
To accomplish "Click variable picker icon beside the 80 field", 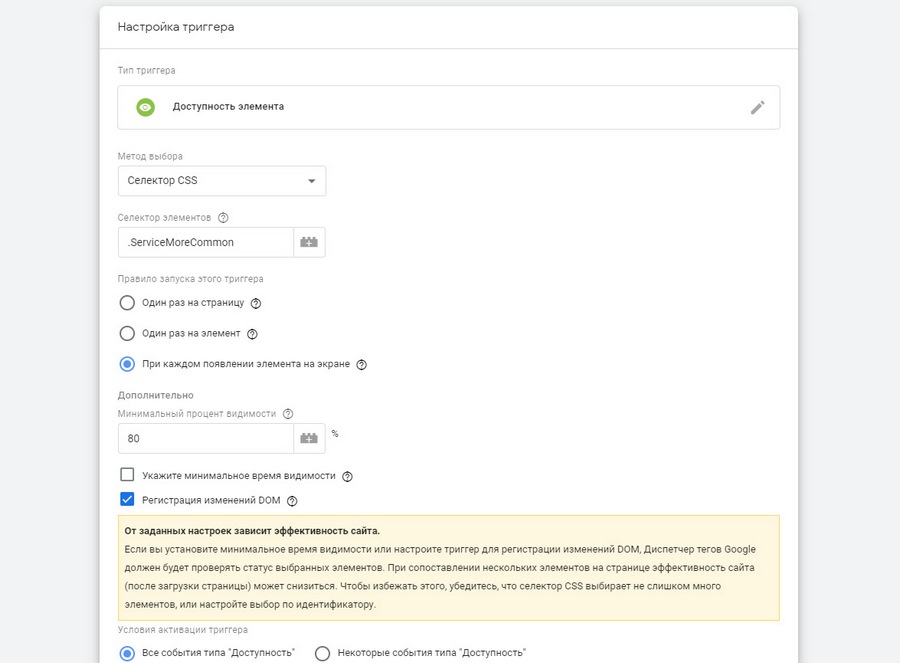I will (309, 438).
